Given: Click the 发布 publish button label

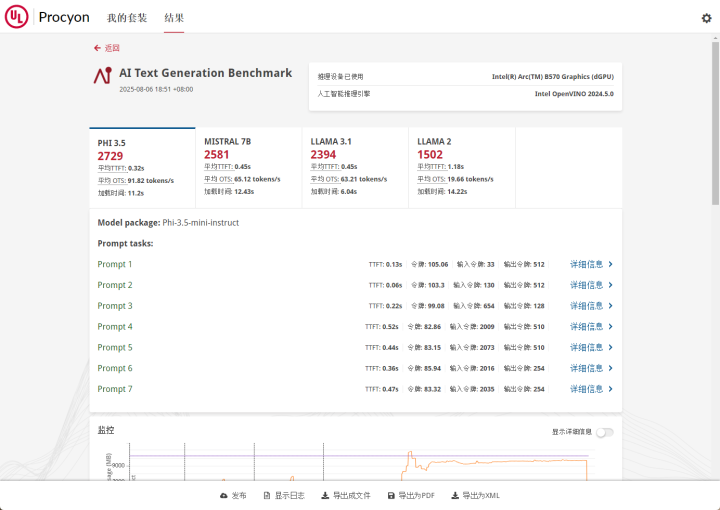Looking at the screenshot, I should coord(239,496).
